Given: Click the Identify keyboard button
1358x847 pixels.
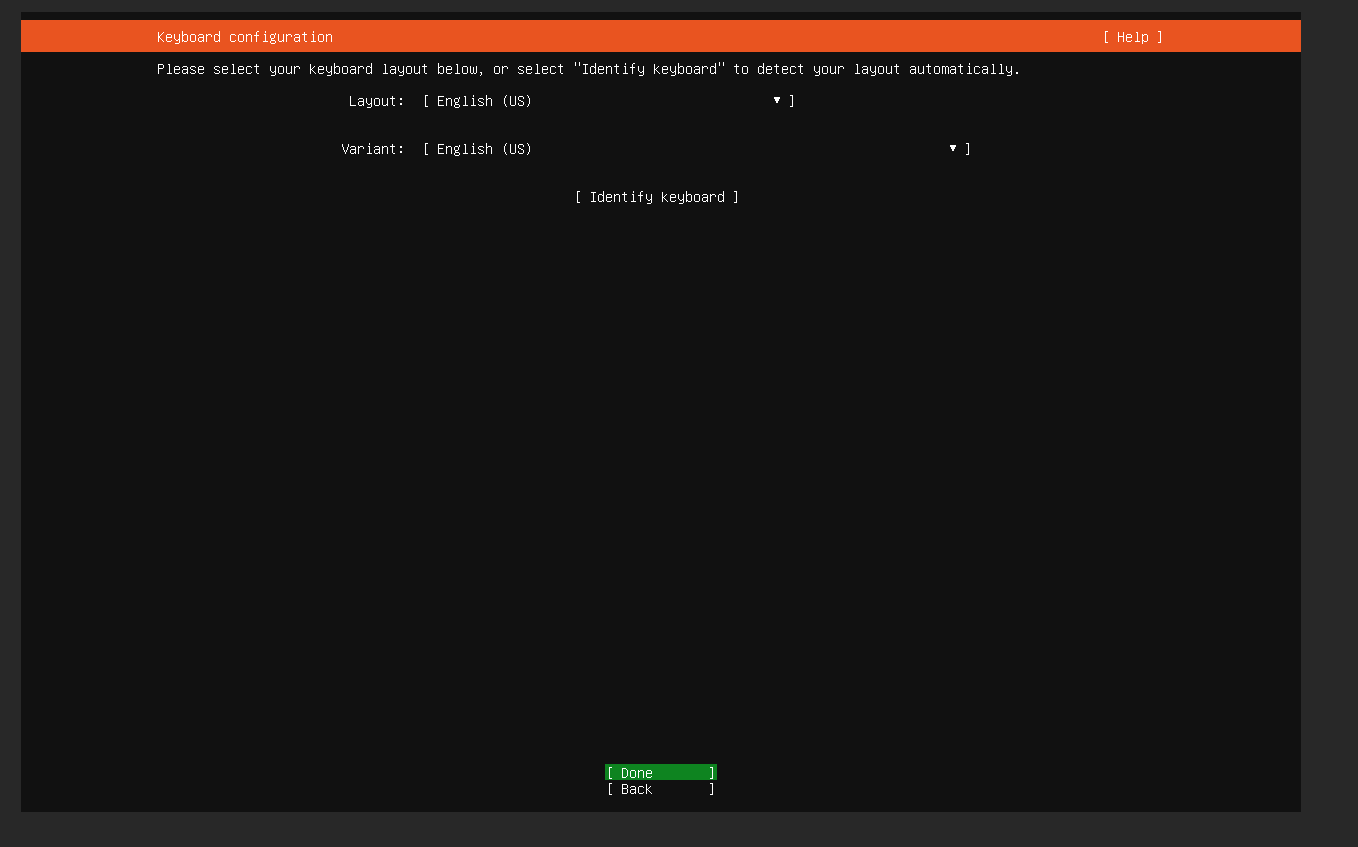Looking at the screenshot, I should point(657,197).
